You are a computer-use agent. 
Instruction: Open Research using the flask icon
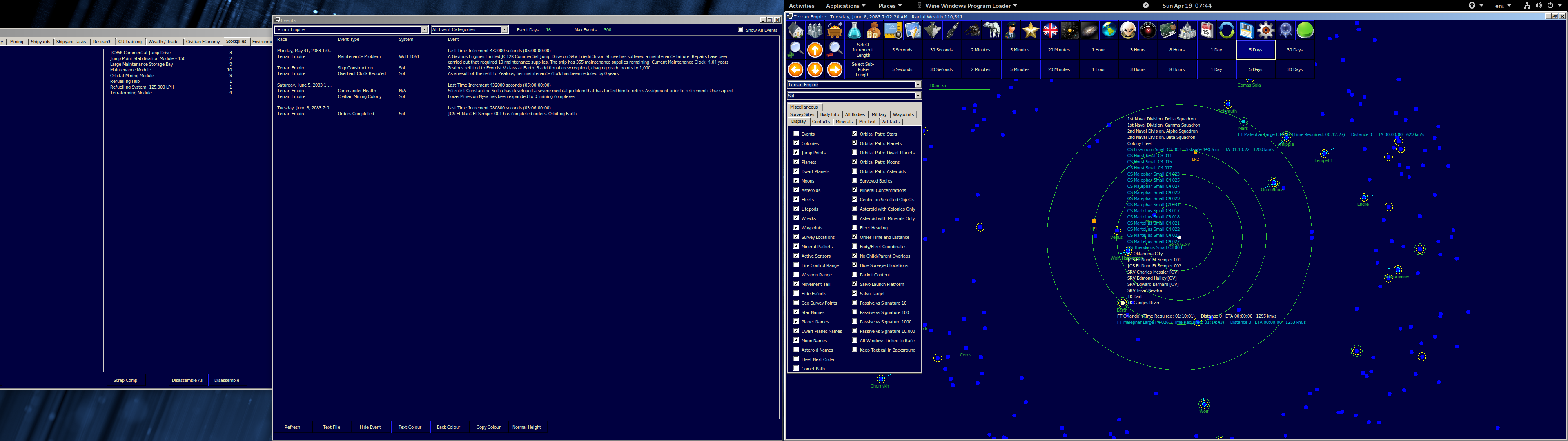(x=855, y=31)
